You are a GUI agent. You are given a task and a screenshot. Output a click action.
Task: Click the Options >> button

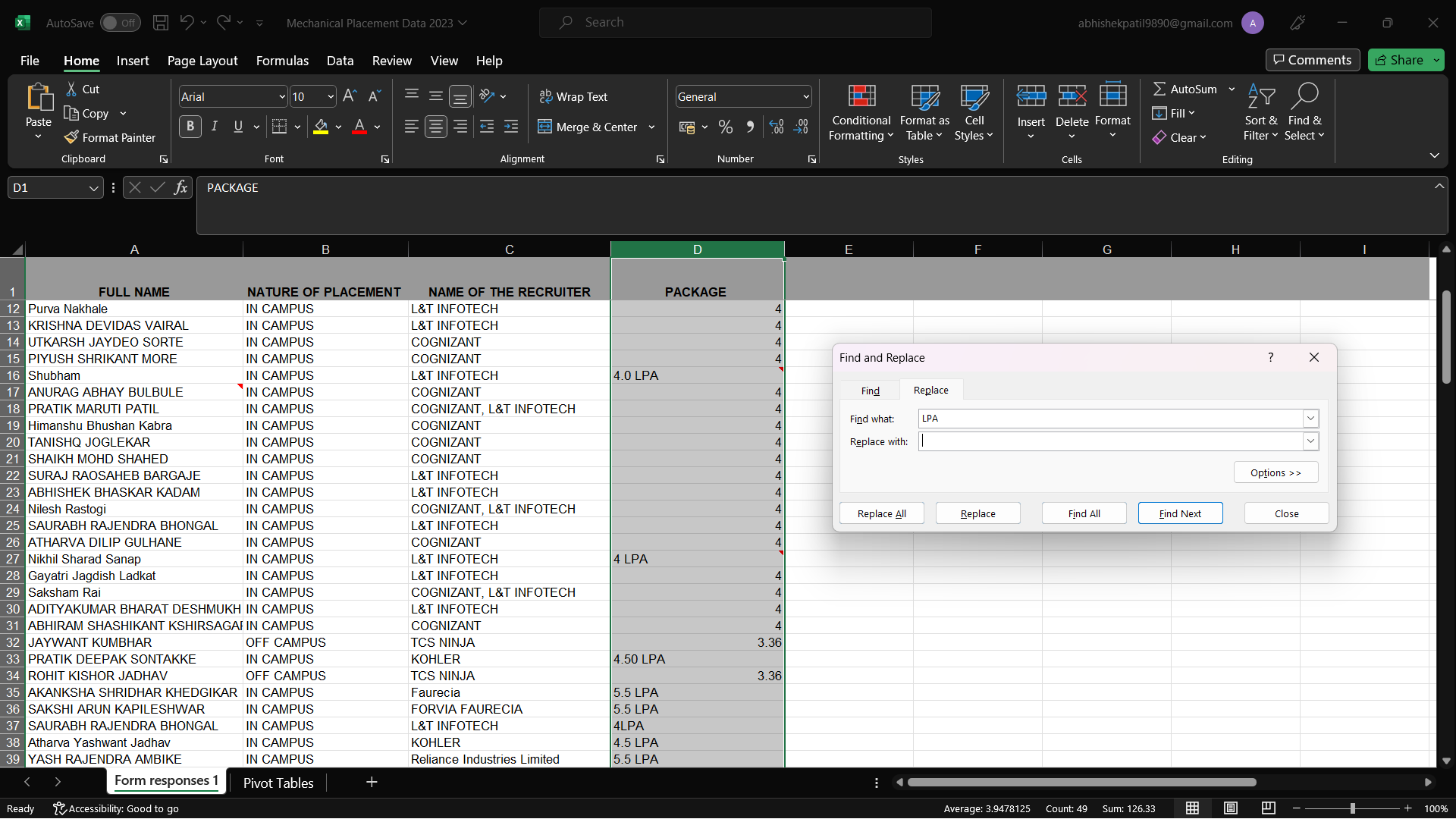(x=1276, y=472)
